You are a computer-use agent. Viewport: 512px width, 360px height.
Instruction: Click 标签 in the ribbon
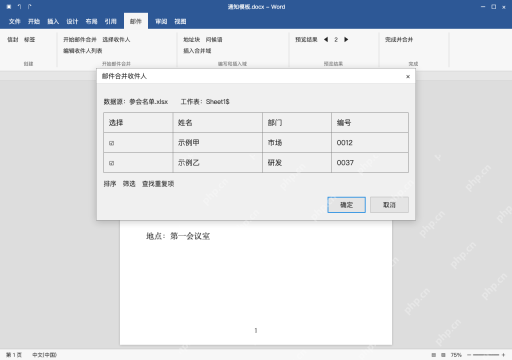(29, 40)
